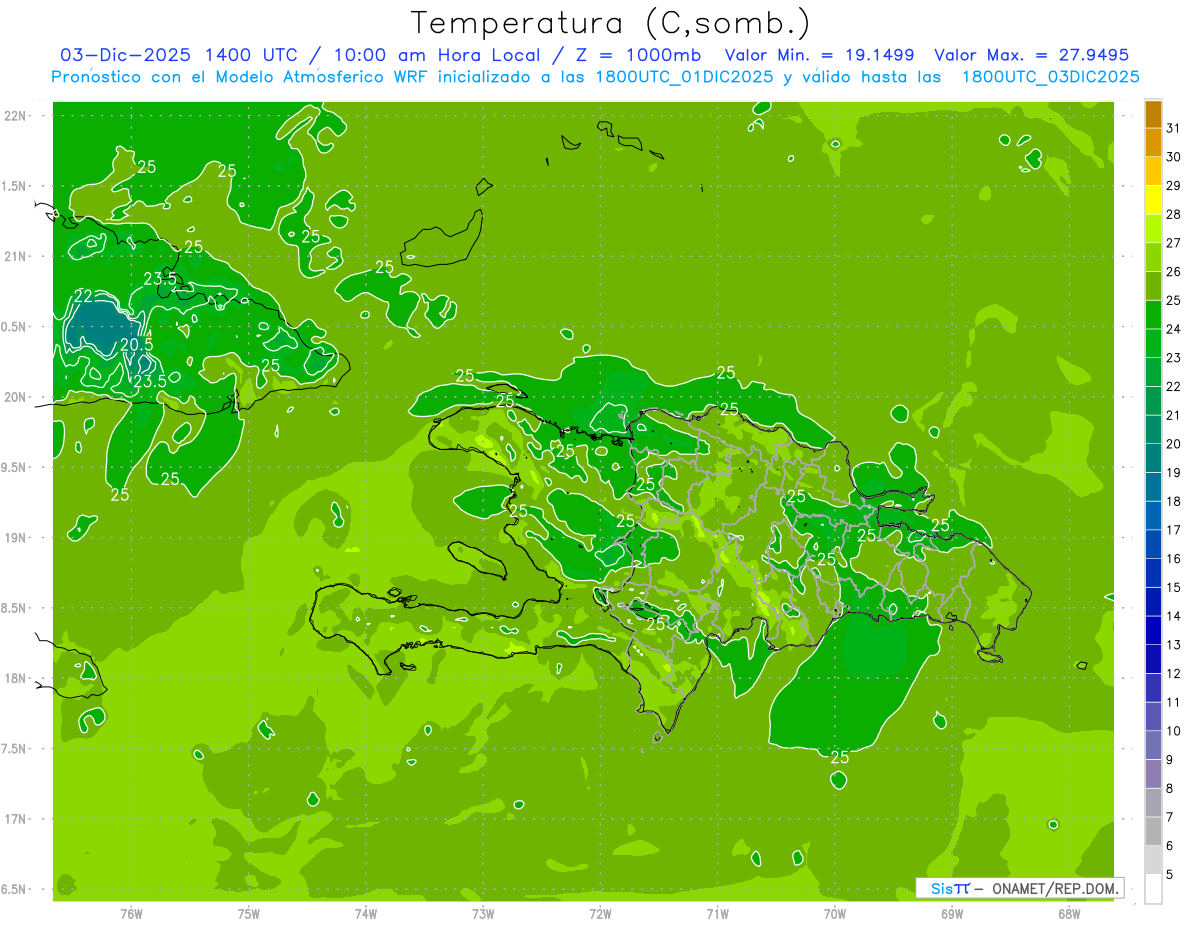Click the white color bar segment below 5
This screenshot has width=1200, height=927.
1153,889
